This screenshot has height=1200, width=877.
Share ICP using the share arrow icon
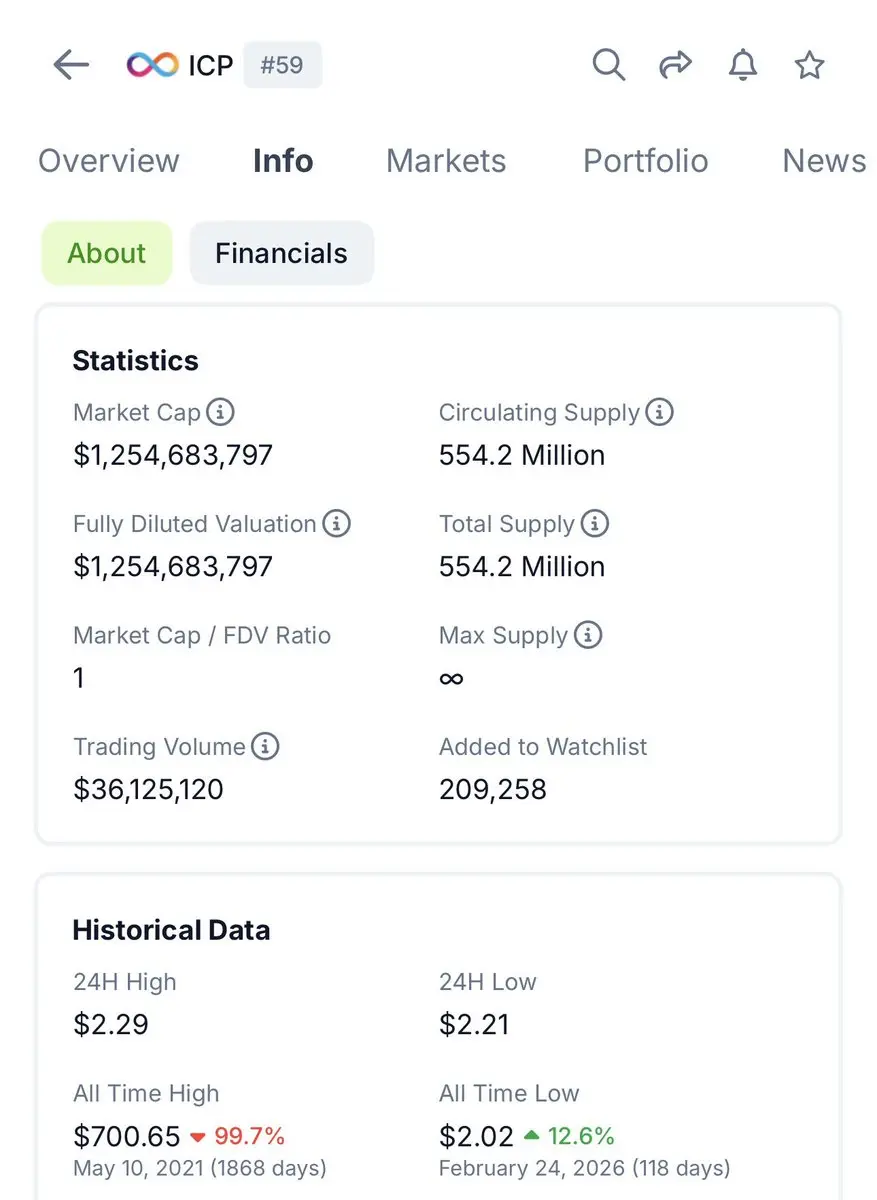676,66
